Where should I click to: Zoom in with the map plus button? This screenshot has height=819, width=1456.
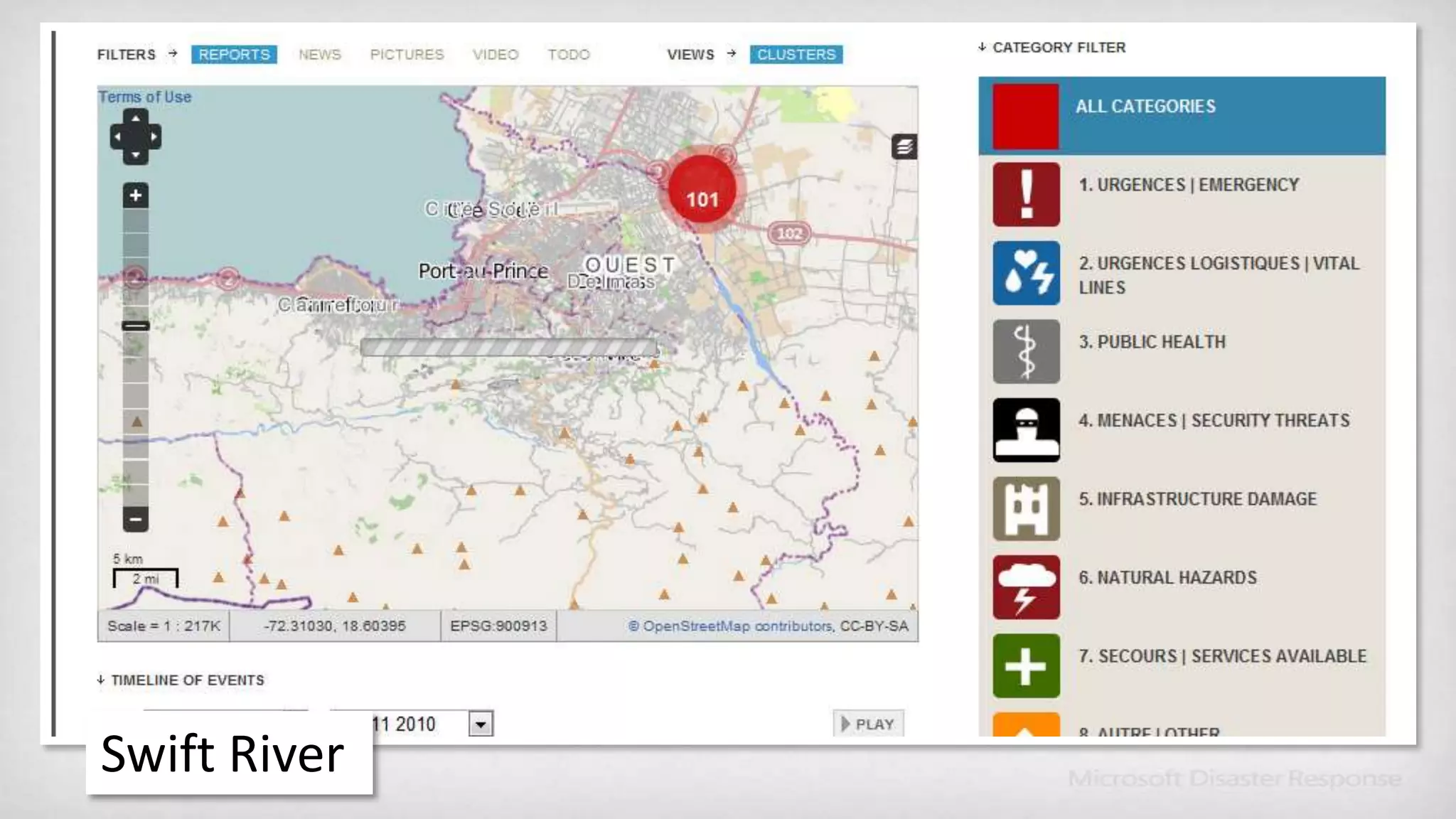coord(135,196)
